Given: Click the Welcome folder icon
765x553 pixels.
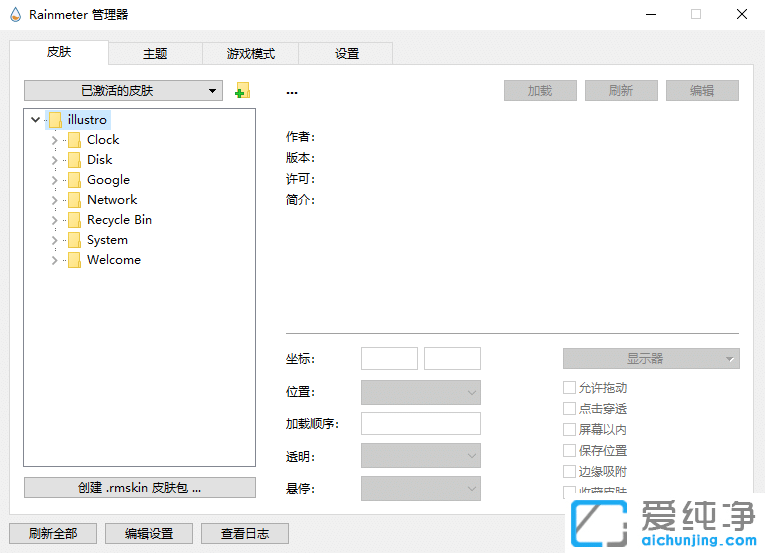Looking at the screenshot, I should tap(74, 260).
